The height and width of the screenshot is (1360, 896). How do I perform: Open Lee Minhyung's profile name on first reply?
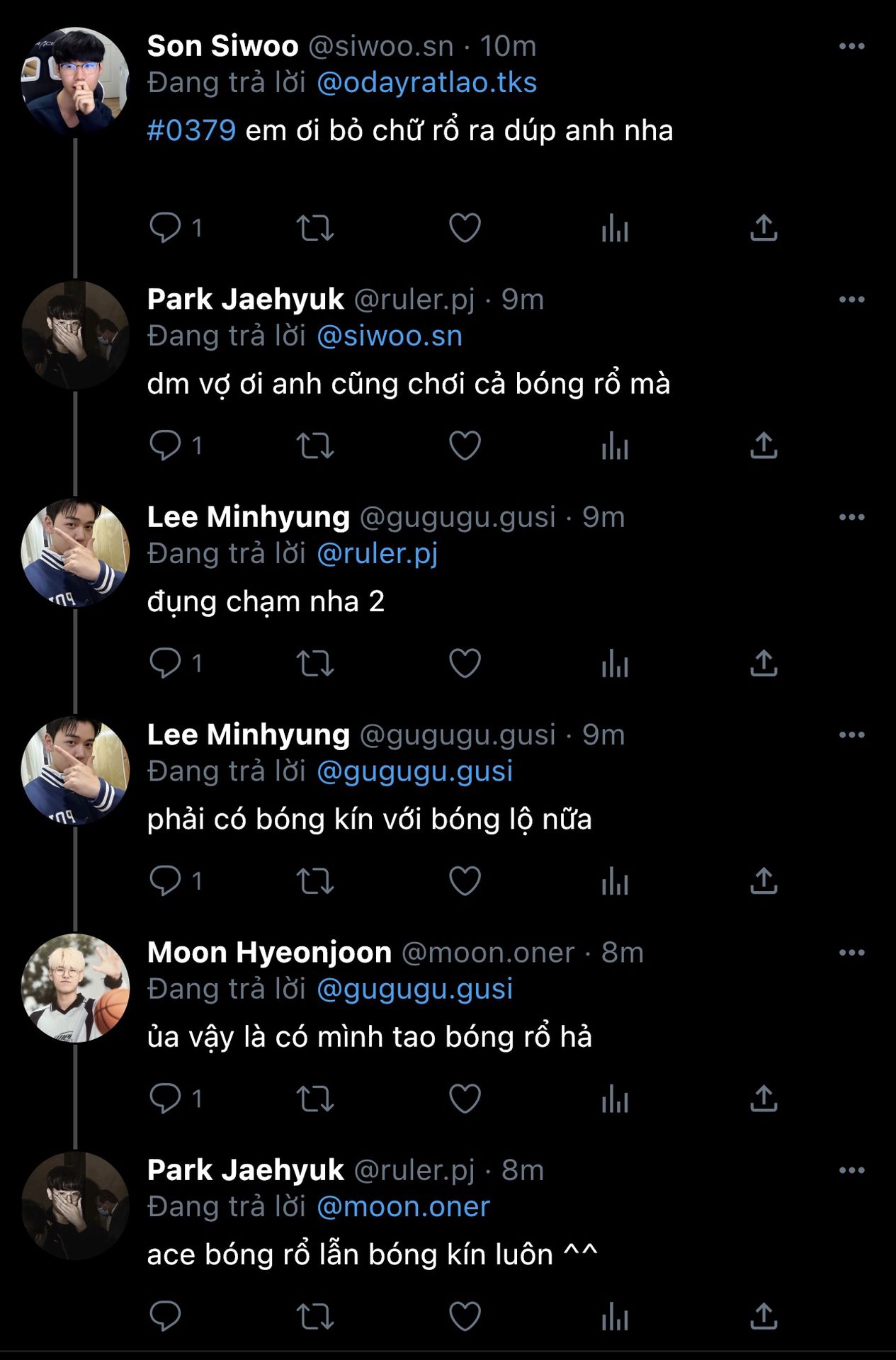pyautogui.click(x=249, y=518)
